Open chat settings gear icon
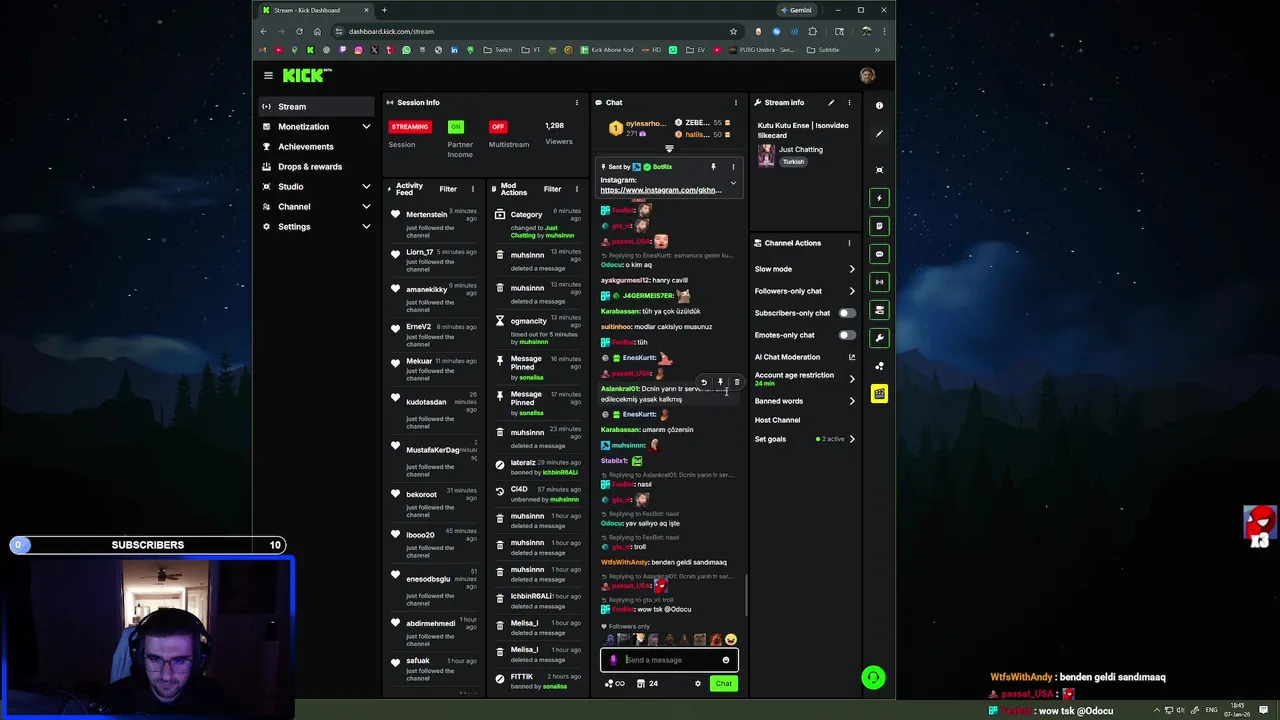This screenshot has height=720, width=1280. (x=698, y=684)
